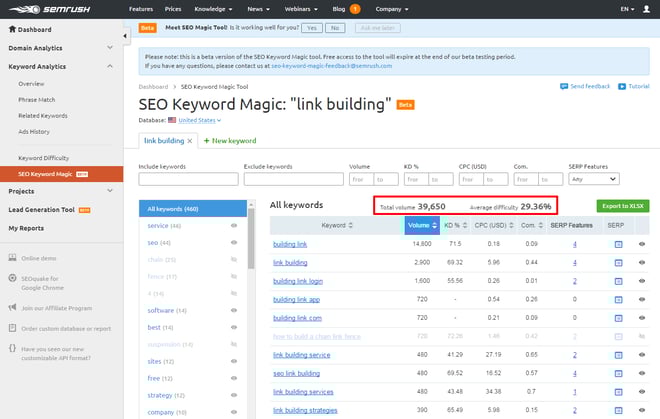Hide the building link keyword row
The height and width of the screenshot is (419, 660).
click(642, 244)
